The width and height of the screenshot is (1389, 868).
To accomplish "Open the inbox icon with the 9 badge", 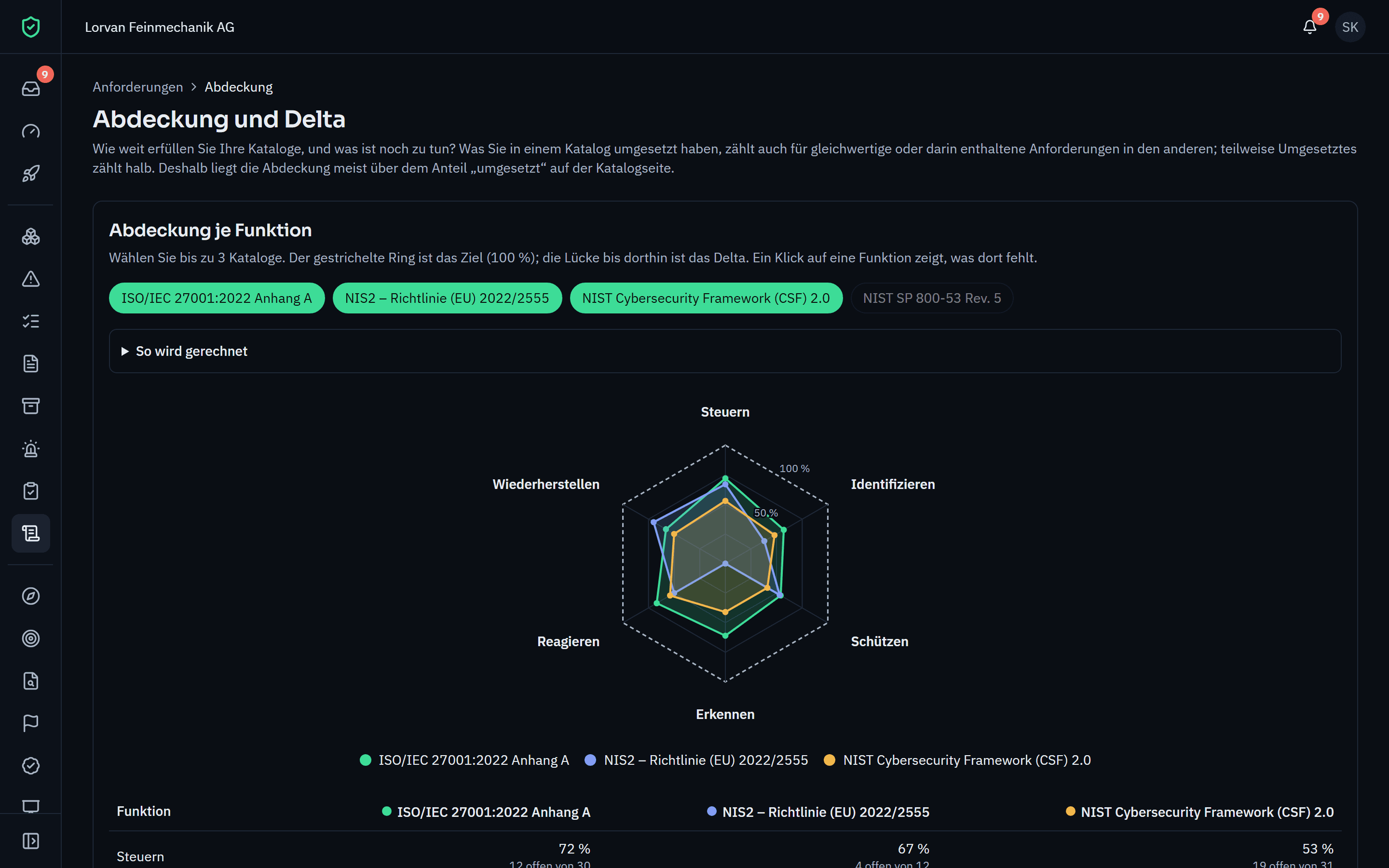I will pos(30,88).
